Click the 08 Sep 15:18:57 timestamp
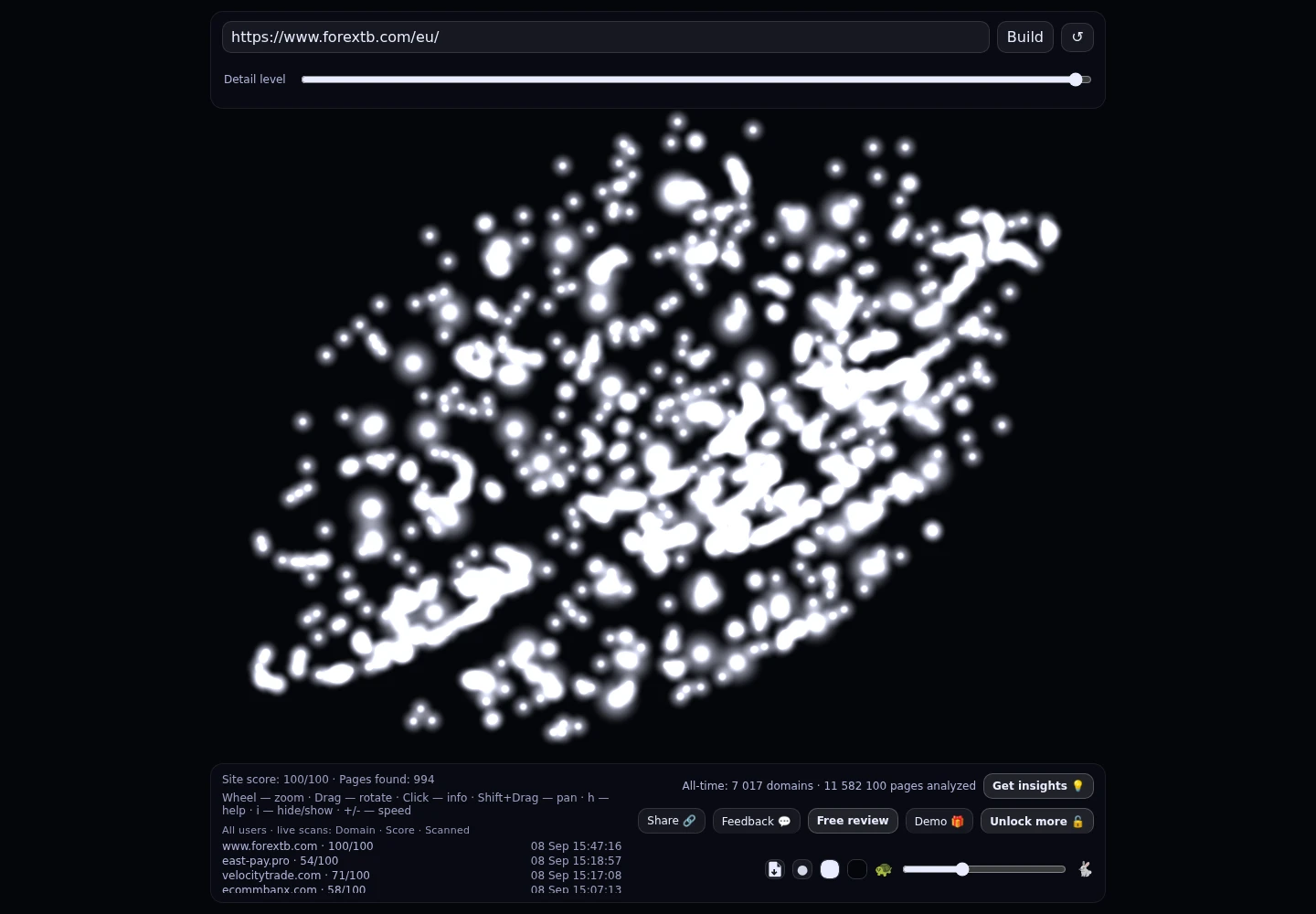The image size is (1316, 914). click(576, 861)
